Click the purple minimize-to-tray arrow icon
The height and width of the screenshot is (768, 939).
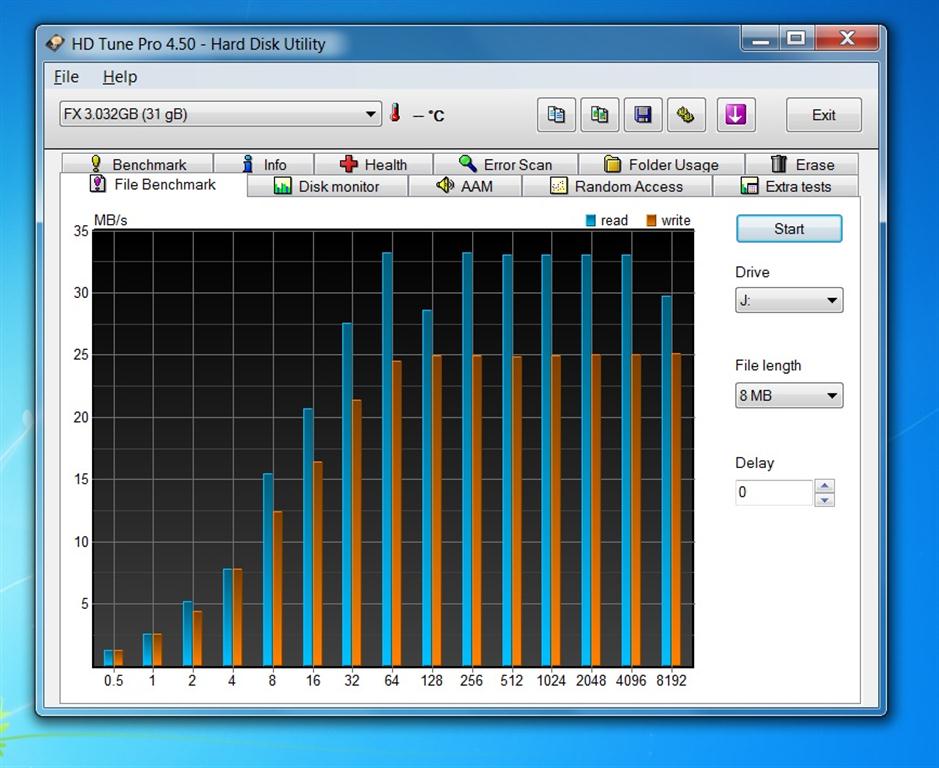pyautogui.click(x=735, y=115)
